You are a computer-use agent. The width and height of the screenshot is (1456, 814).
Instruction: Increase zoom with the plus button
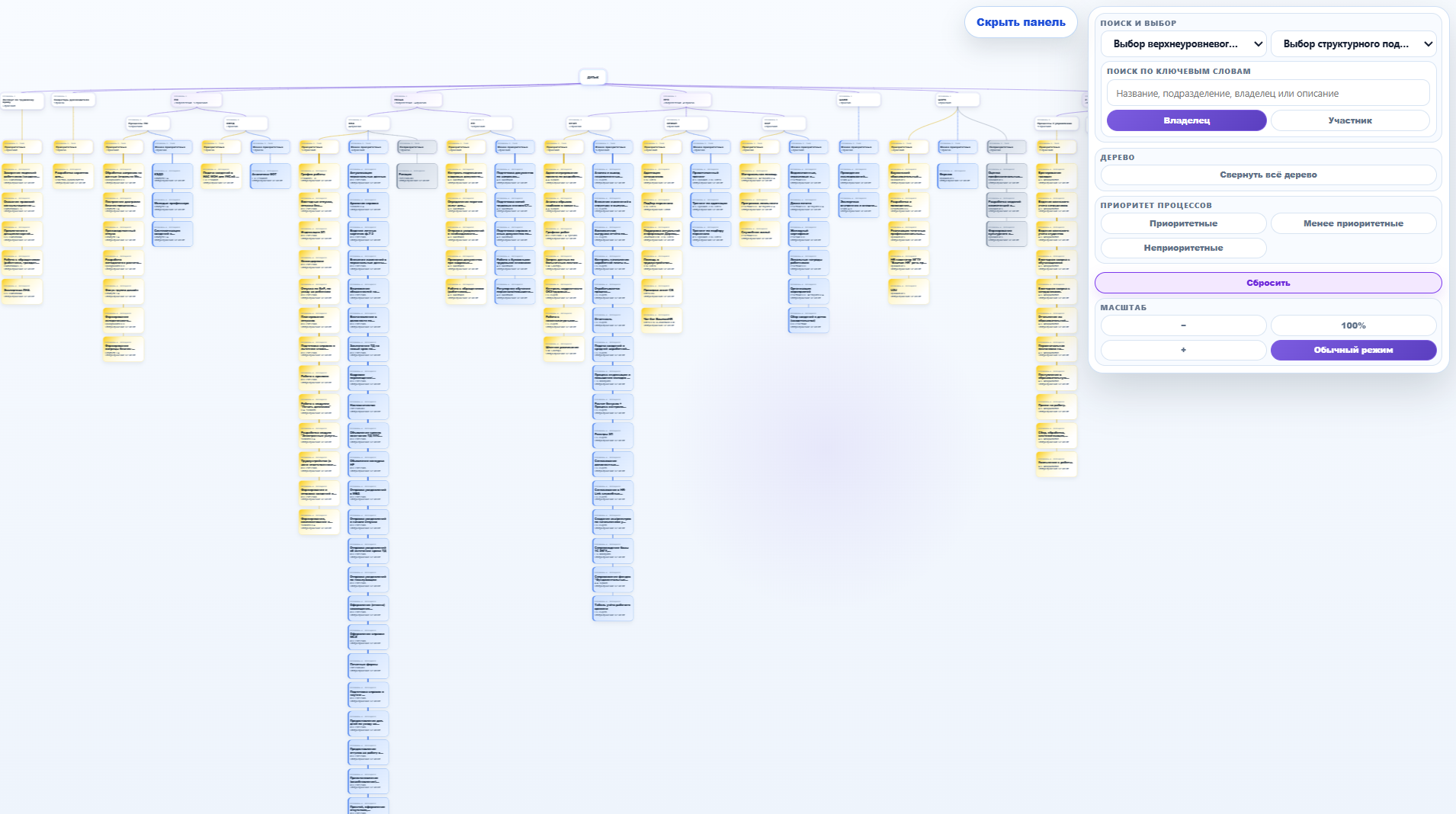(1183, 350)
